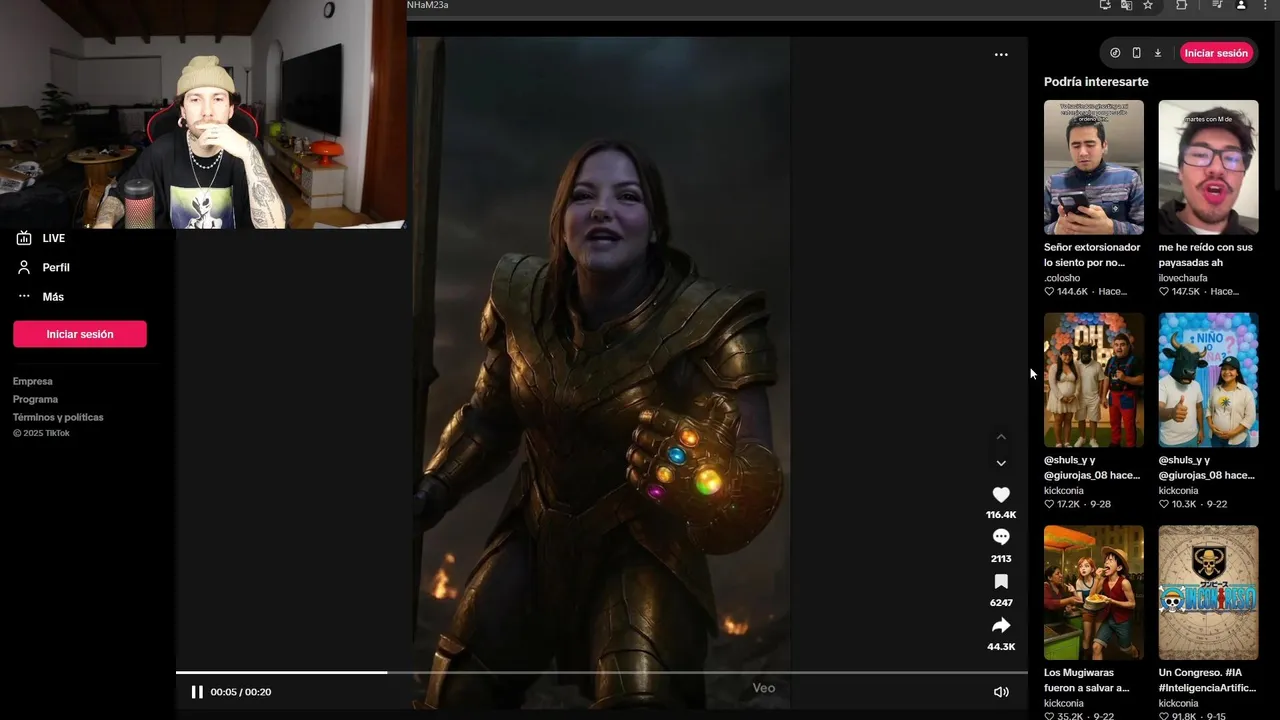Open video three-dot options menu
Image resolution: width=1280 pixels, height=720 pixels.
tap(1001, 55)
